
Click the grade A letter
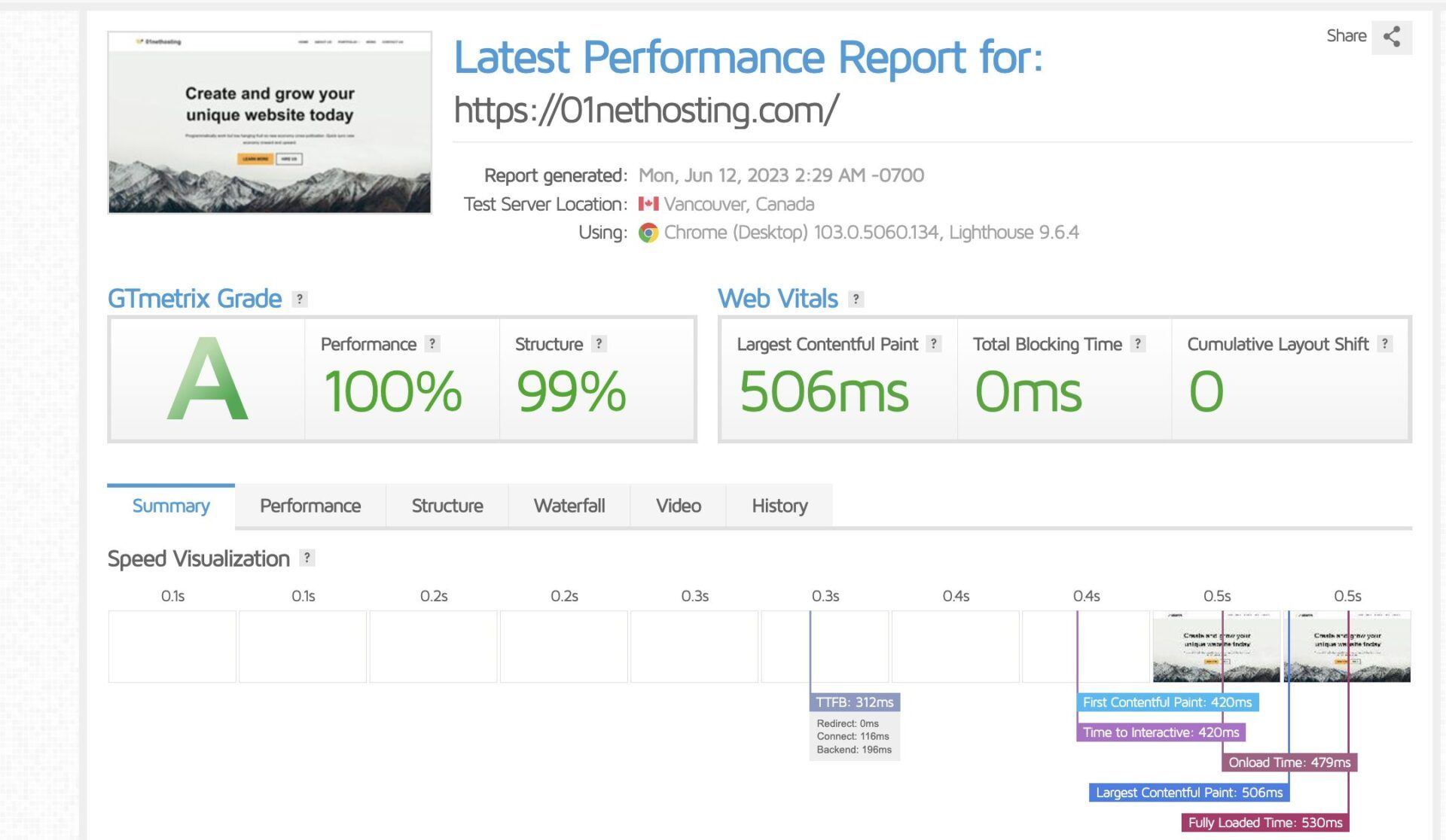pos(207,379)
